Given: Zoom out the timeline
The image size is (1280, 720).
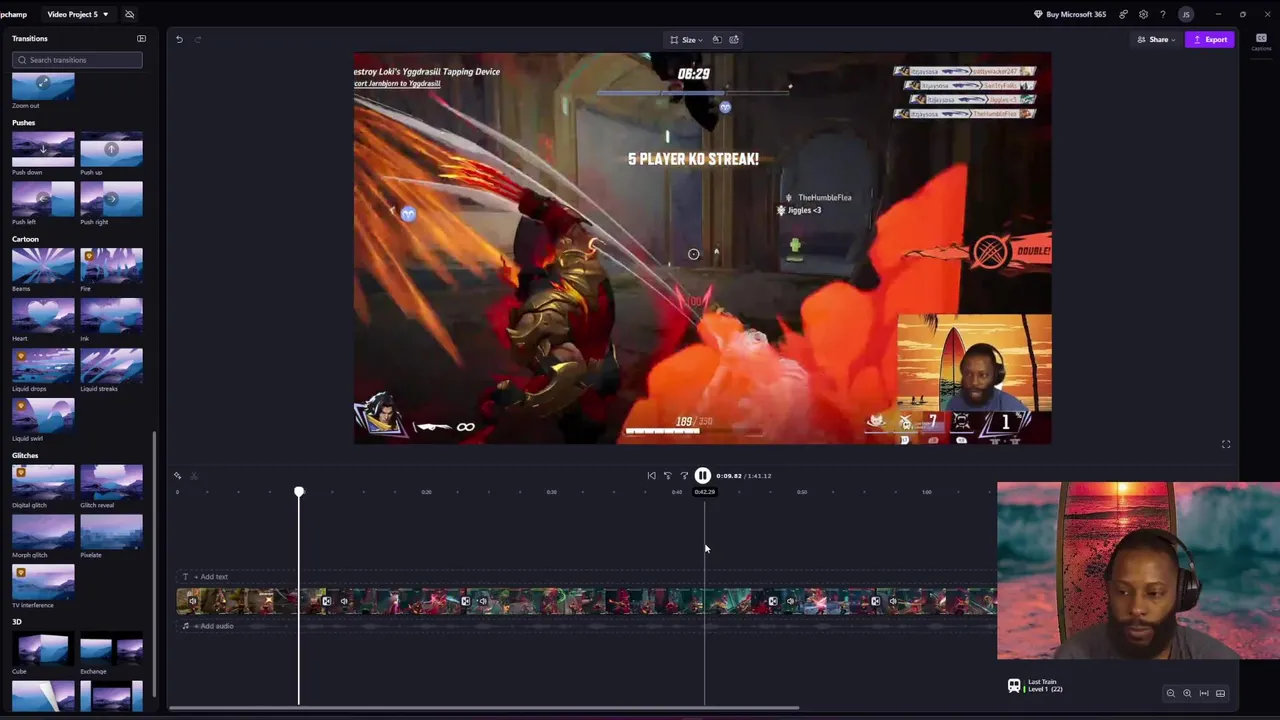Looking at the screenshot, I should point(1170,693).
